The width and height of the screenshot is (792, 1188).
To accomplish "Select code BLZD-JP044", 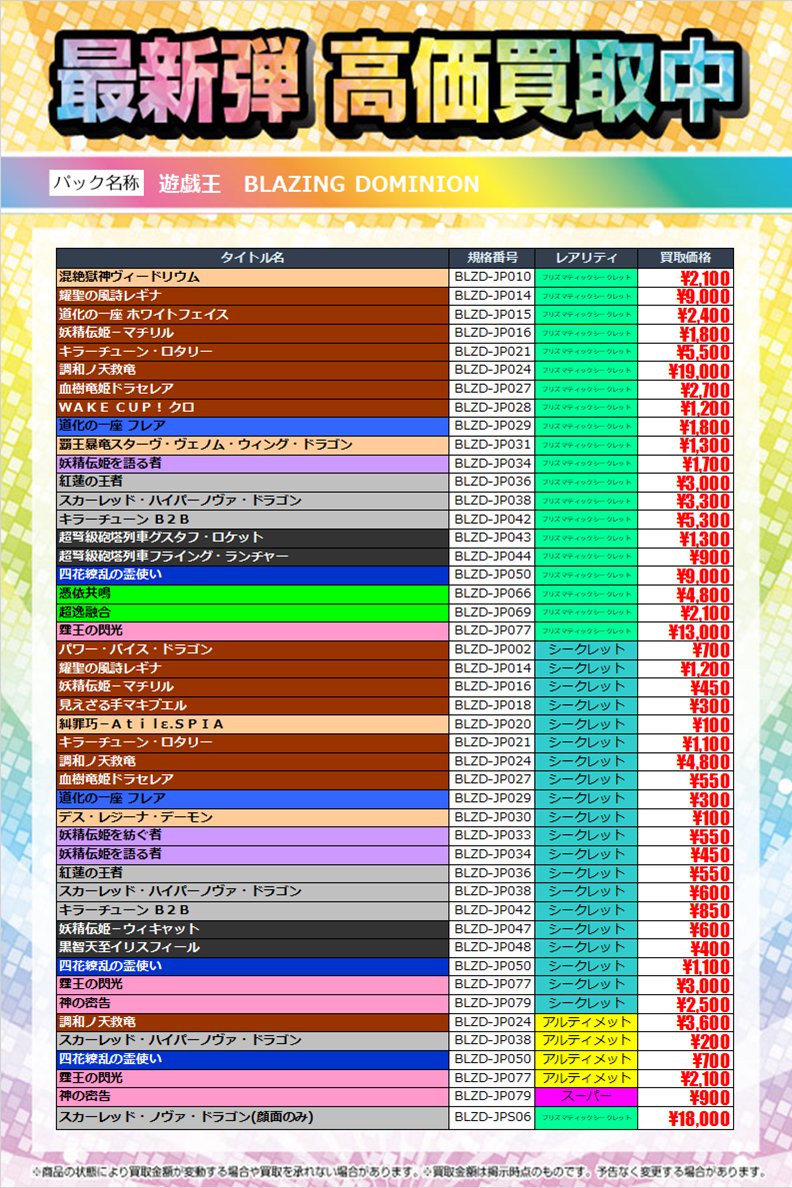I will click(493, 556).
